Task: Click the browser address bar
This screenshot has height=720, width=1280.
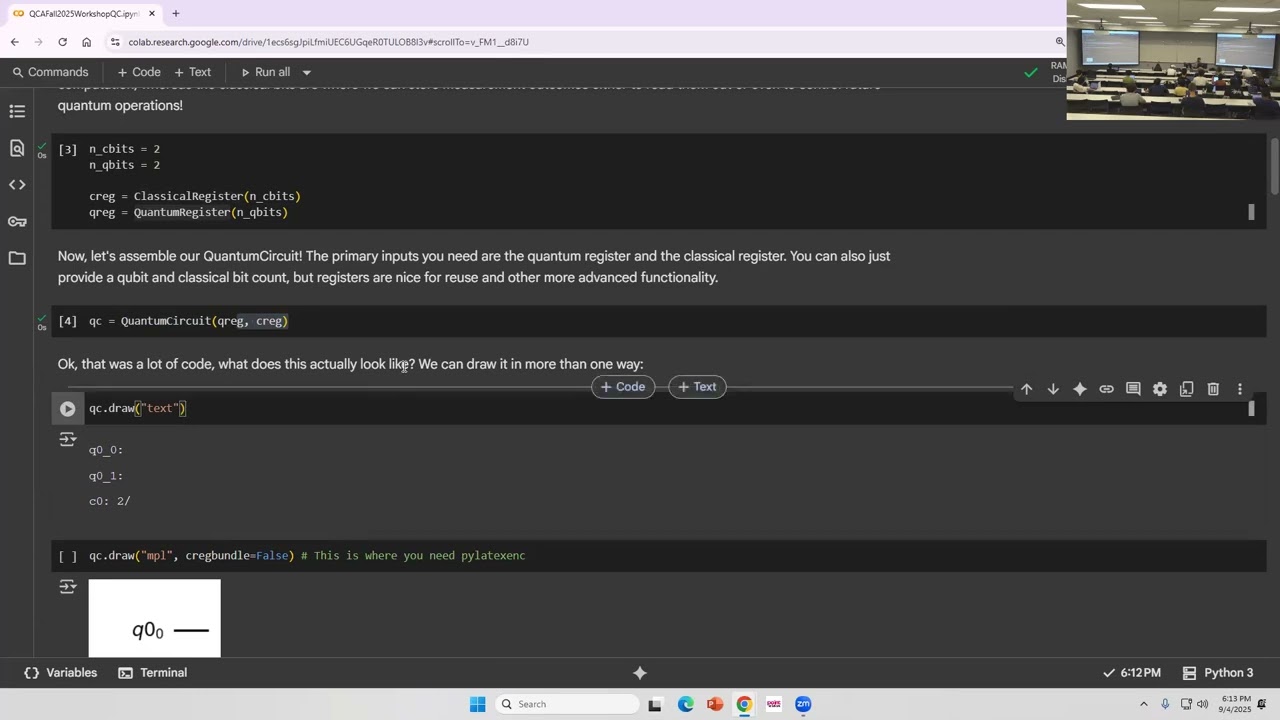Action: pos(580,42)
